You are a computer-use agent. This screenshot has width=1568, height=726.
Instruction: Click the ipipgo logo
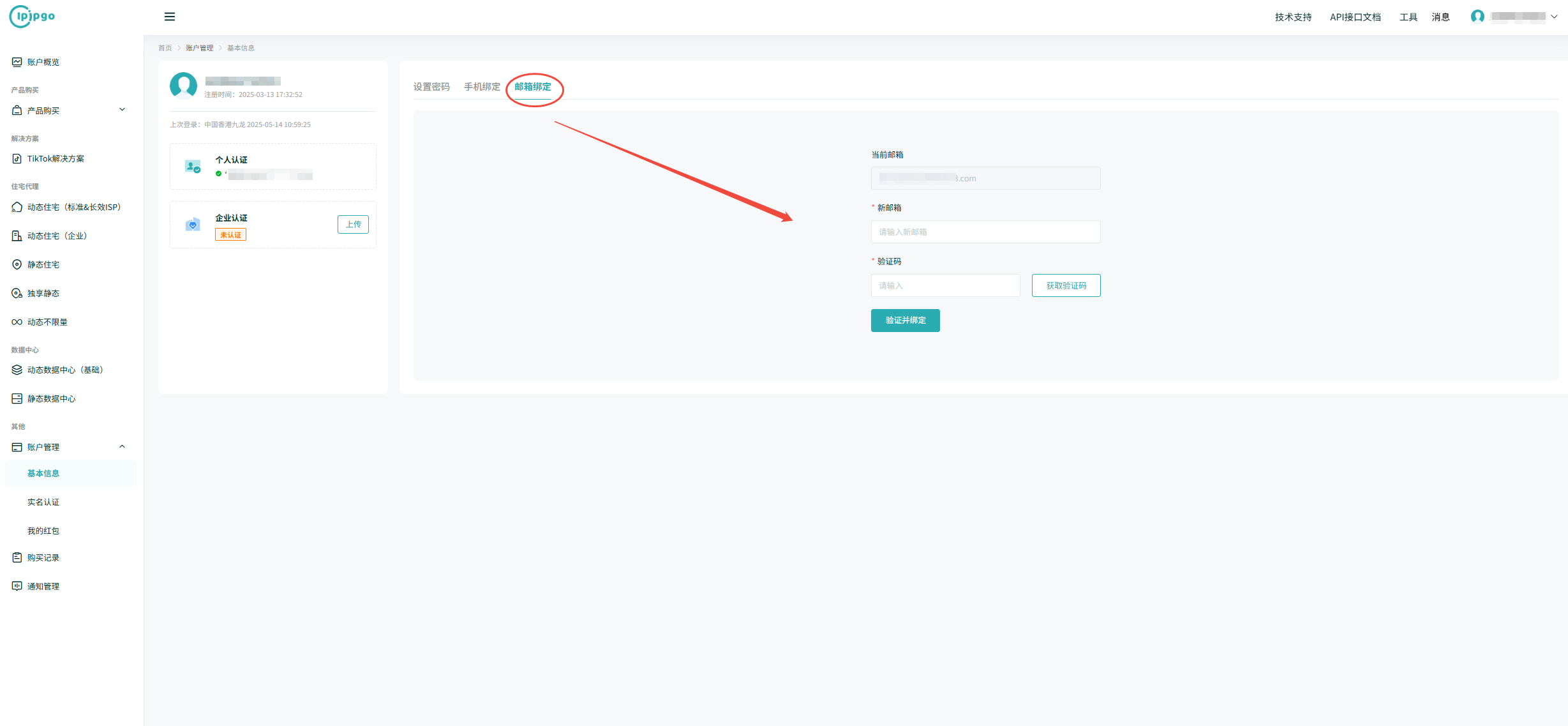click(33, 16)
